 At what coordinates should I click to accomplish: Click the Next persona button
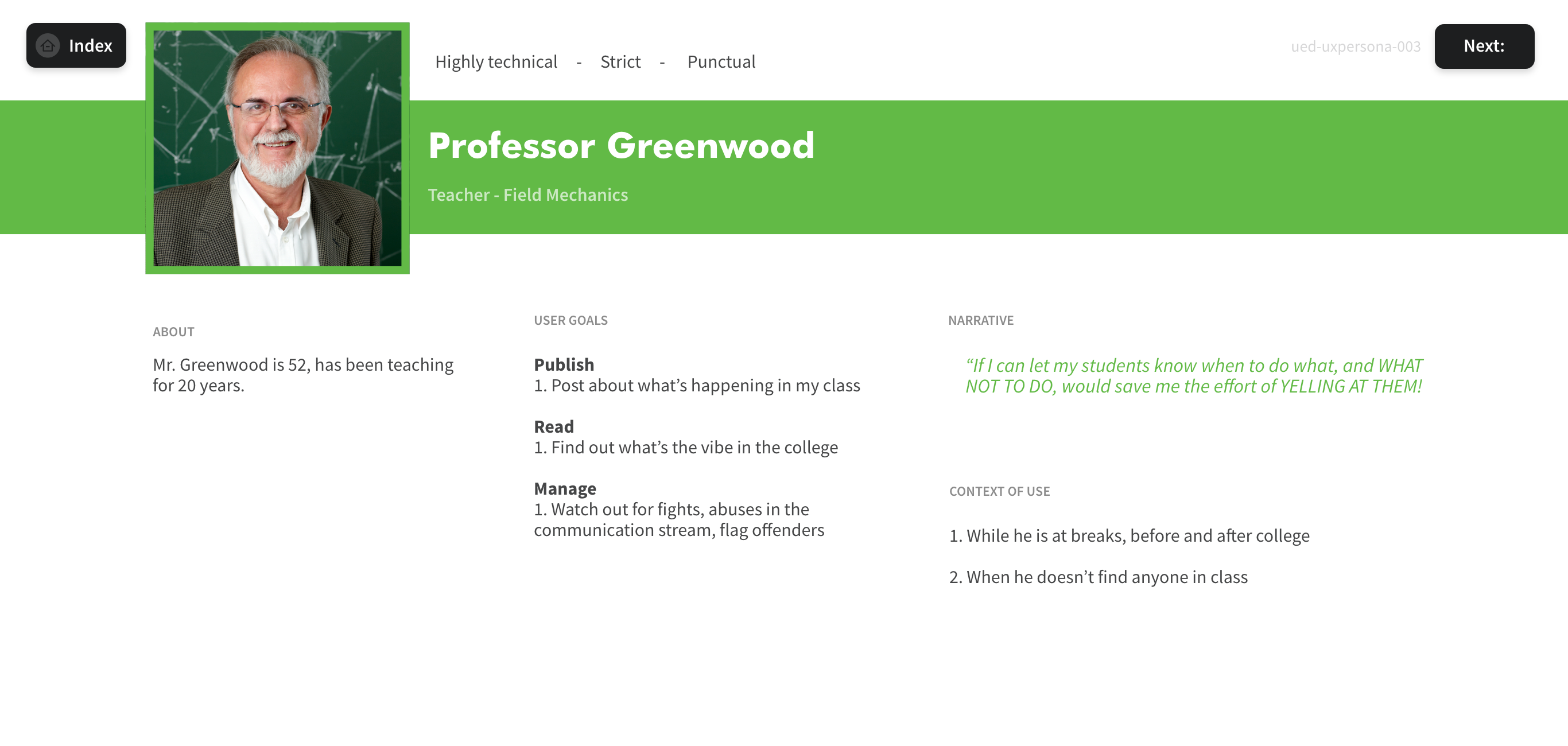pos(1484,46)
